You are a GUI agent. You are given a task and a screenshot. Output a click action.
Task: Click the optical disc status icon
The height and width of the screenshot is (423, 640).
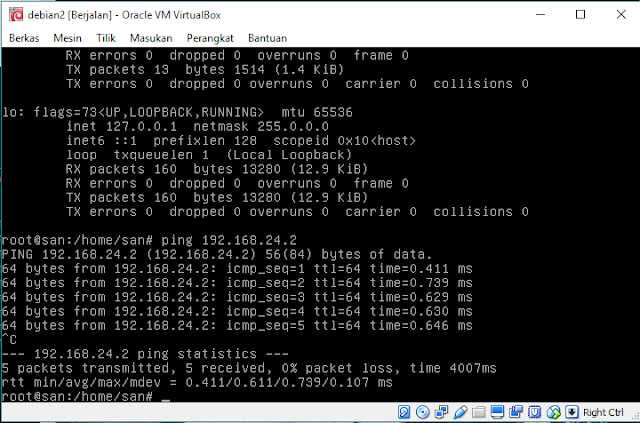pos(422,412)
